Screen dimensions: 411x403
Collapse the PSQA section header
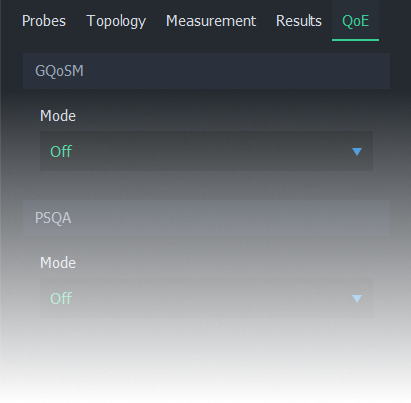point(206,218)
